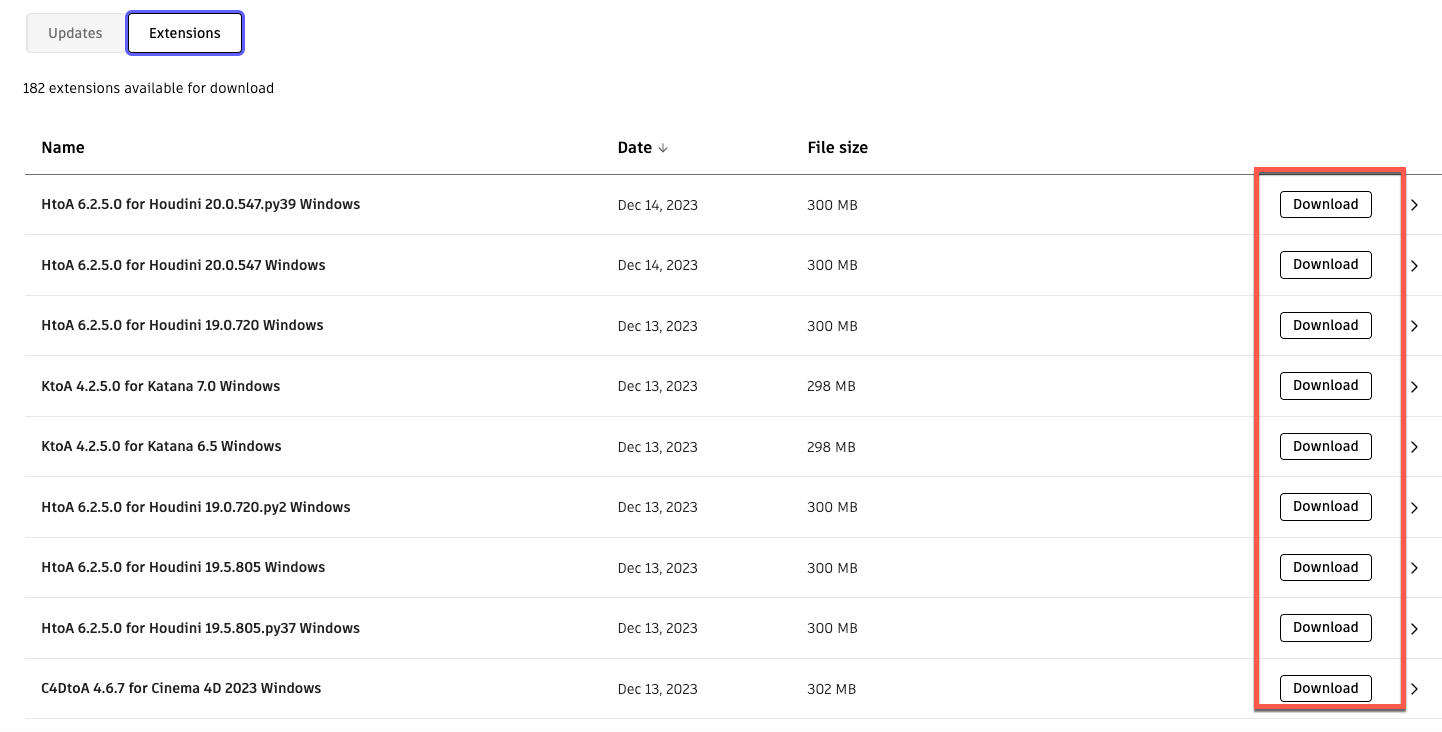Download C4DtoA 4.6.7 for Cinema 4D 2023
1442x732 pixels.
pos(1325,688)
